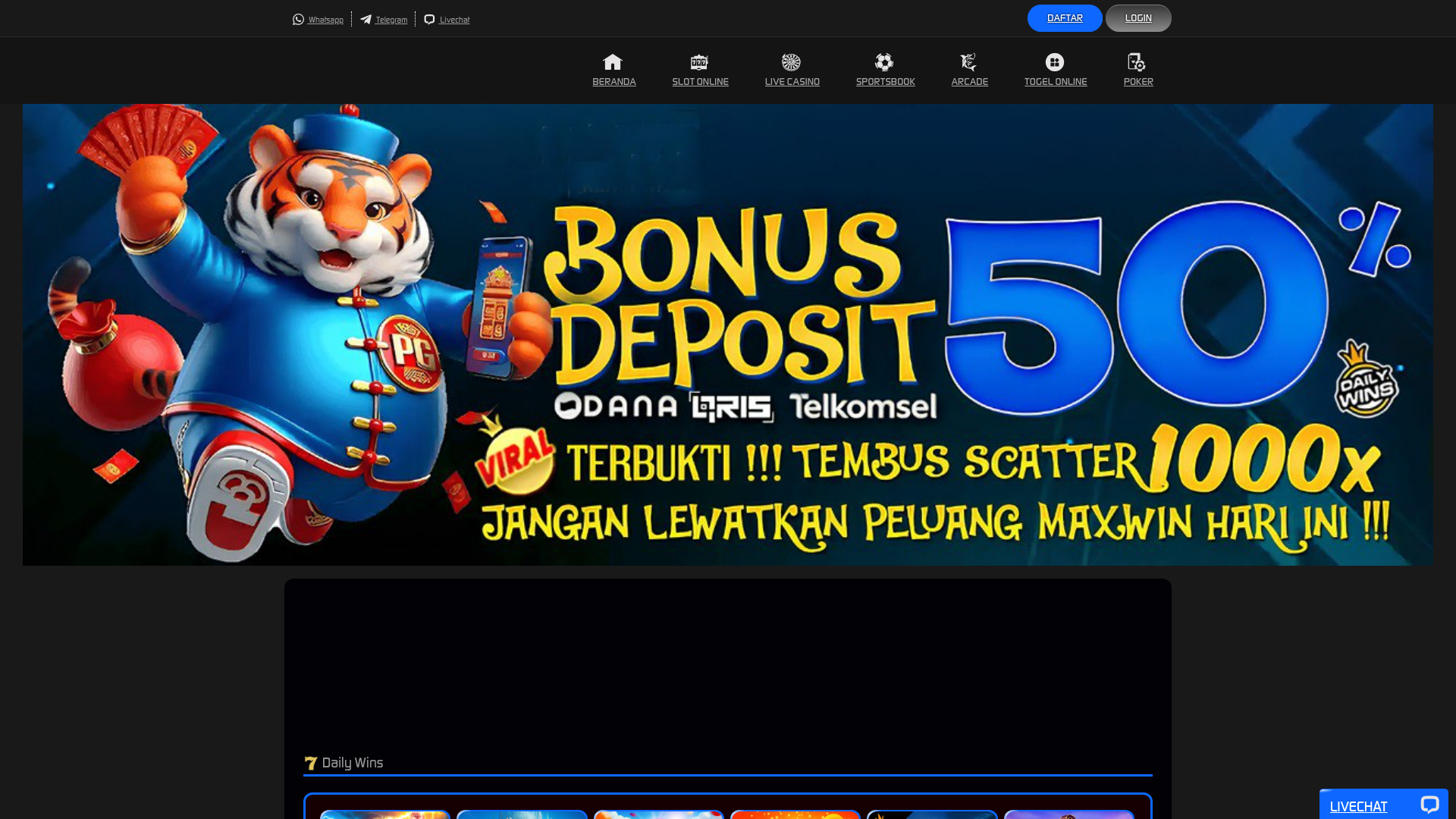Open SPORTSBOOK menu item
Viewport: 1456px width, 819px height.
(886, 82)
